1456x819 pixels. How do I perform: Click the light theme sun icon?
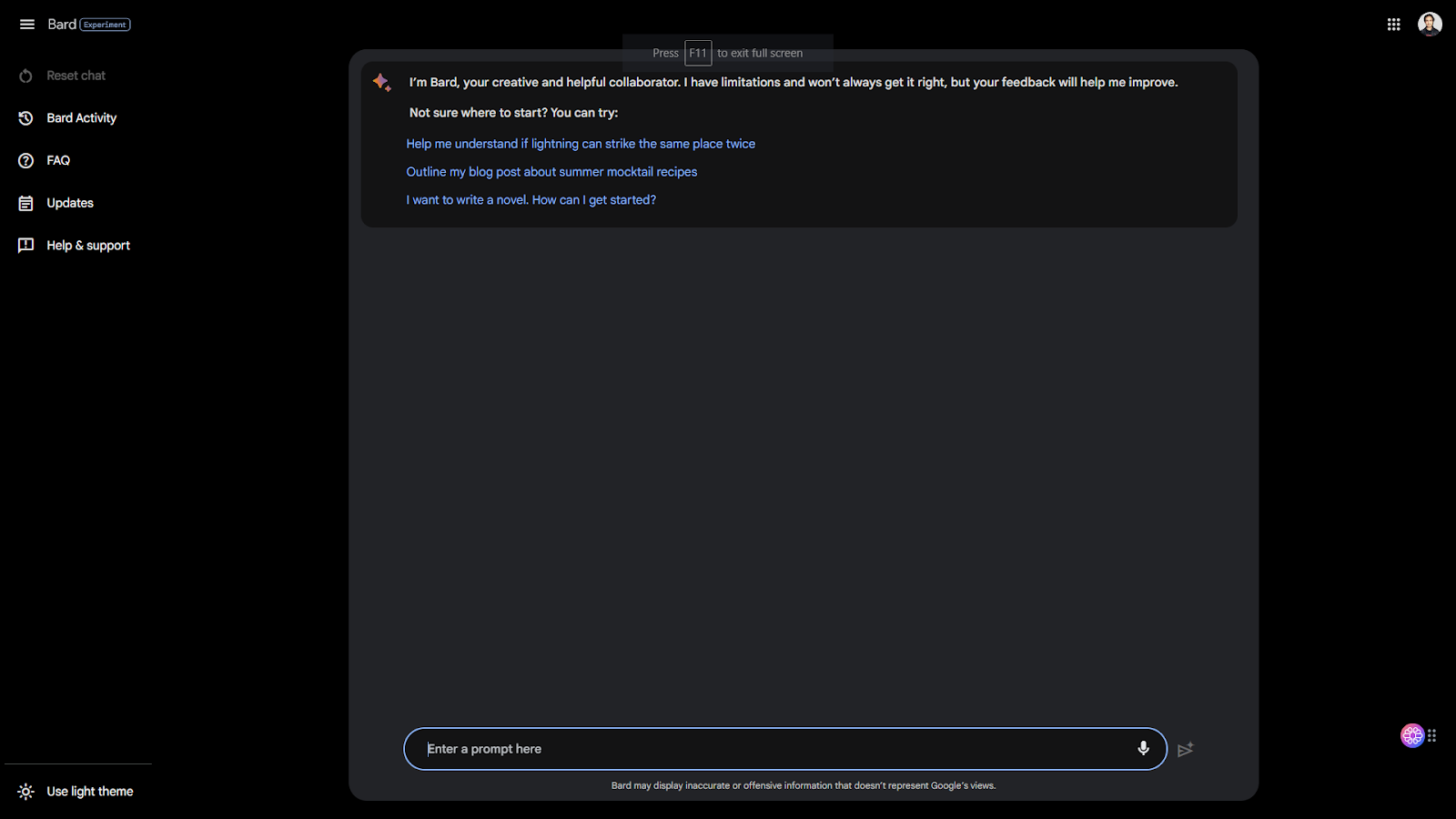pyautogui.click(x=25, y=792)
